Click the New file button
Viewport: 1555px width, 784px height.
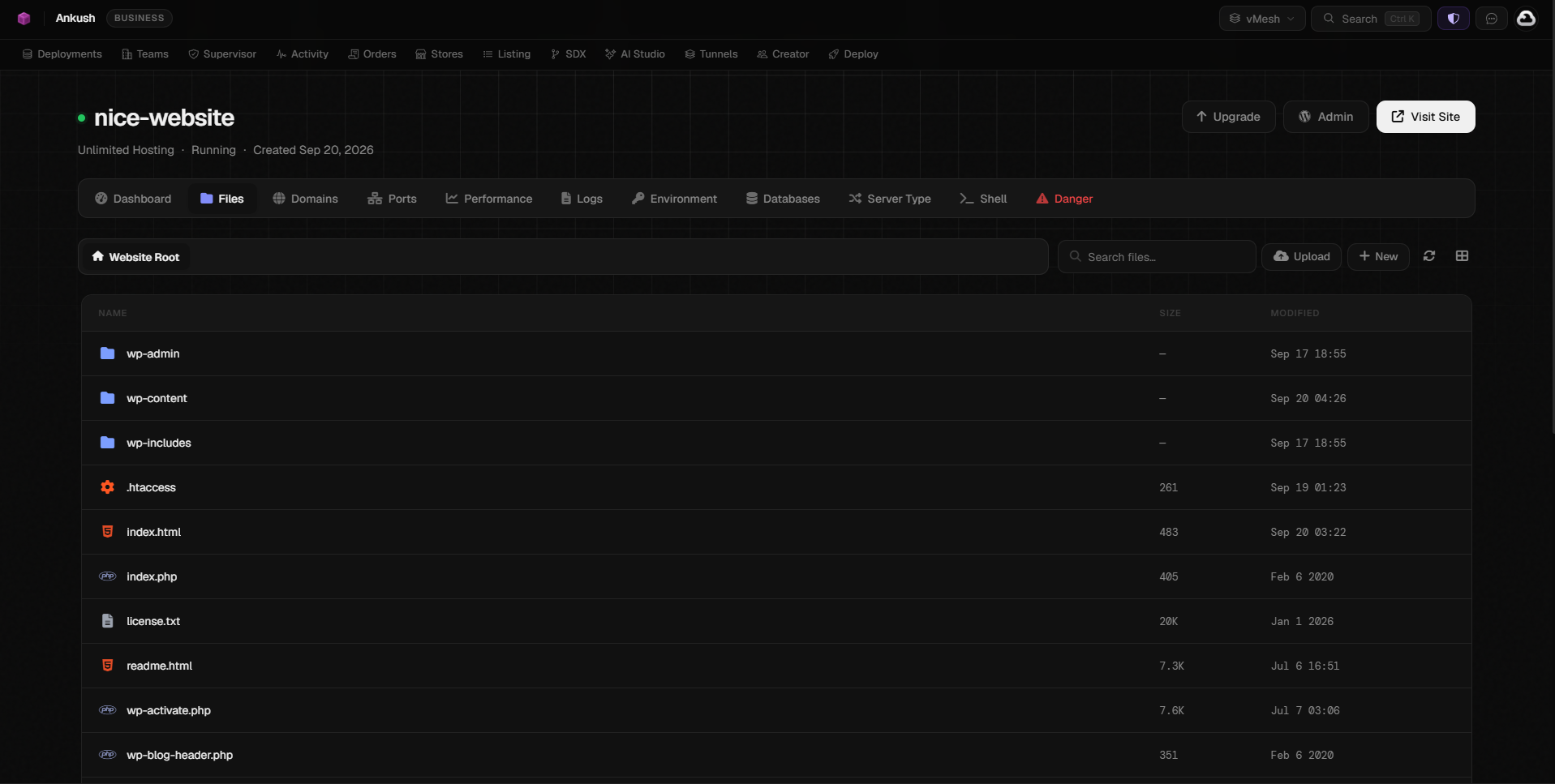tap(1378, 256)
